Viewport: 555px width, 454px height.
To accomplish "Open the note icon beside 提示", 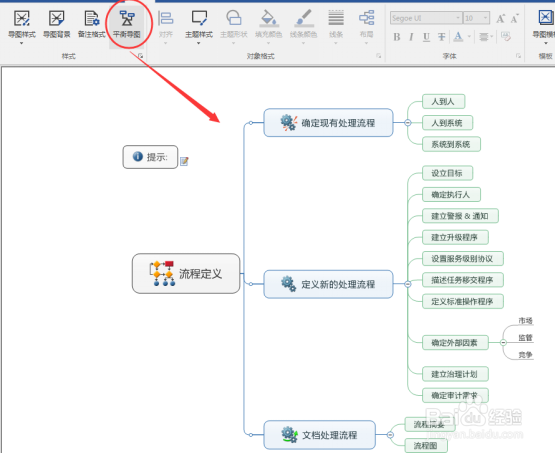I will (x=184, y=161).
